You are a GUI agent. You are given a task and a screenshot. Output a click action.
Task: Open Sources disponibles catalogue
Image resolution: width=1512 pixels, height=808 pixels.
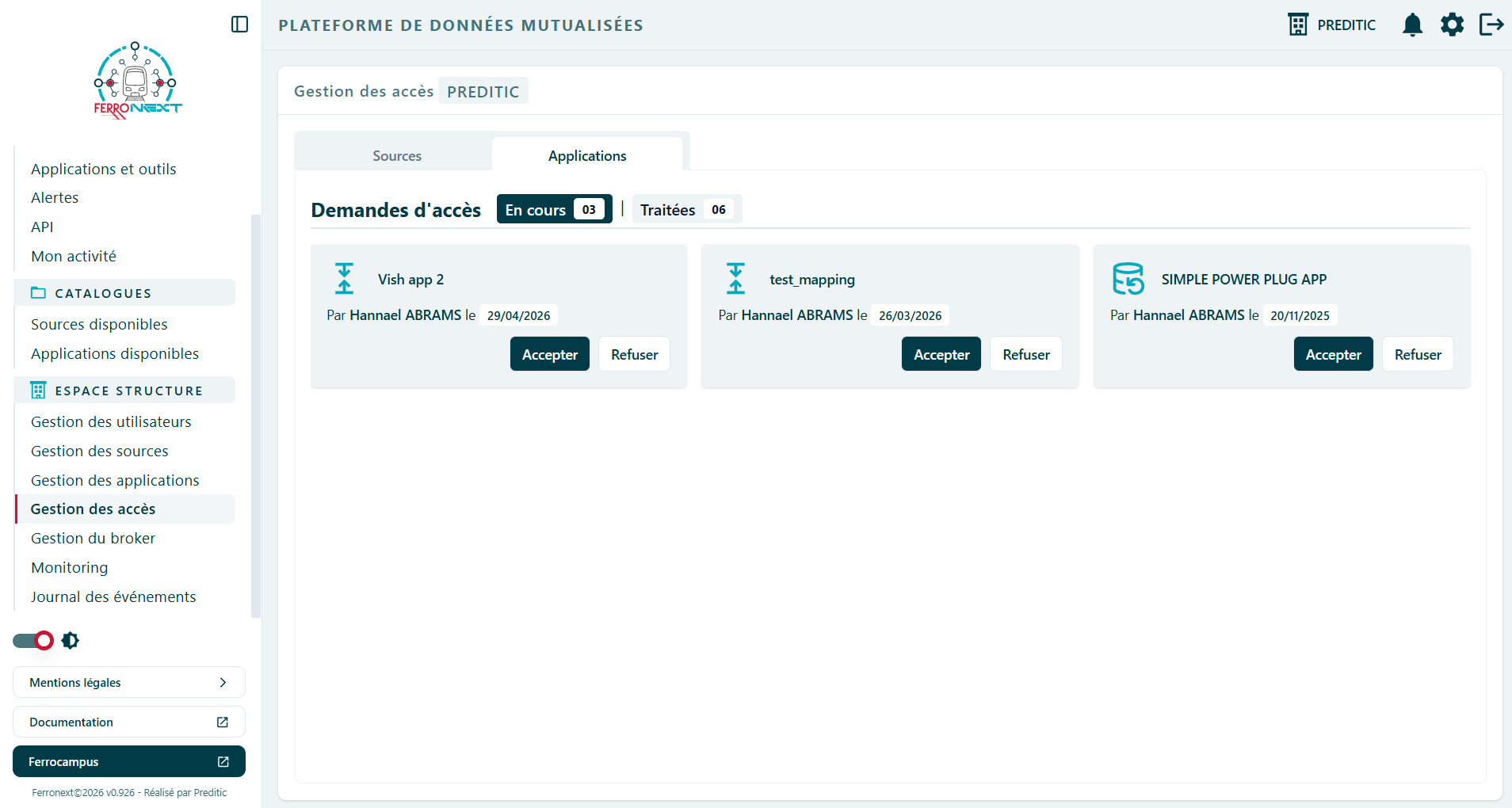tap(99, 324)
